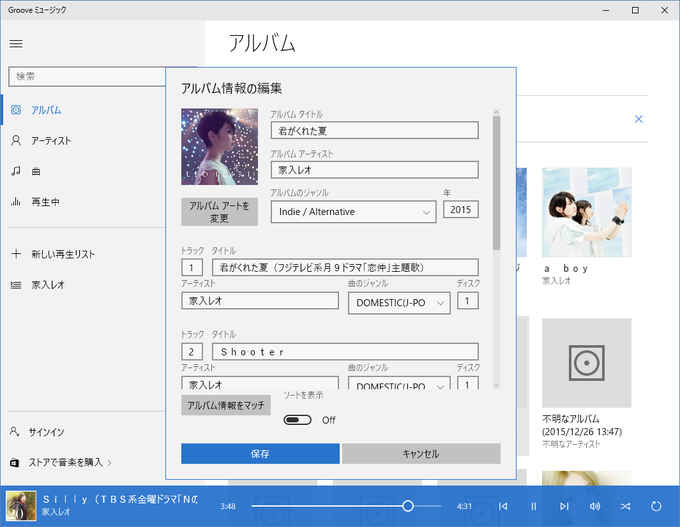
Task: Click the artist person icon in sidebar
Action: (16, 141)
